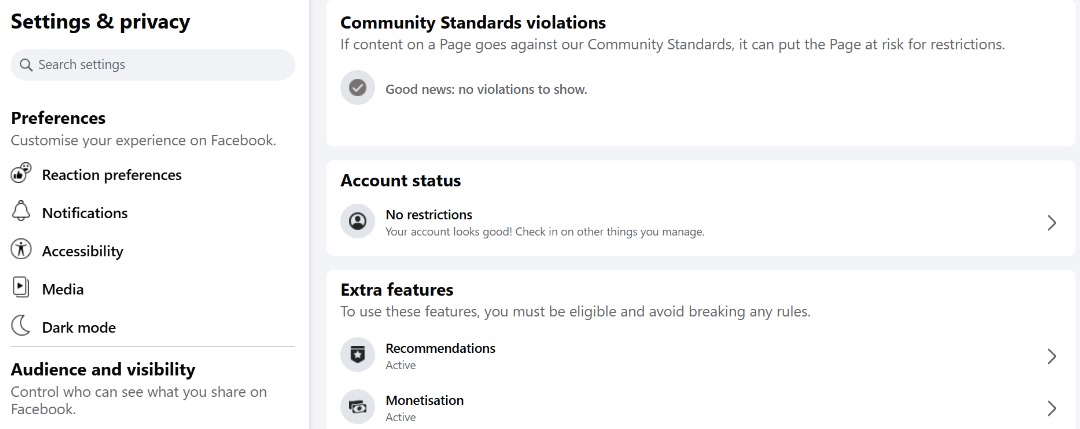Click the Accessibility person icon
The width and height of the screenshot is (1080, 429).
click(x=21, y=249)
